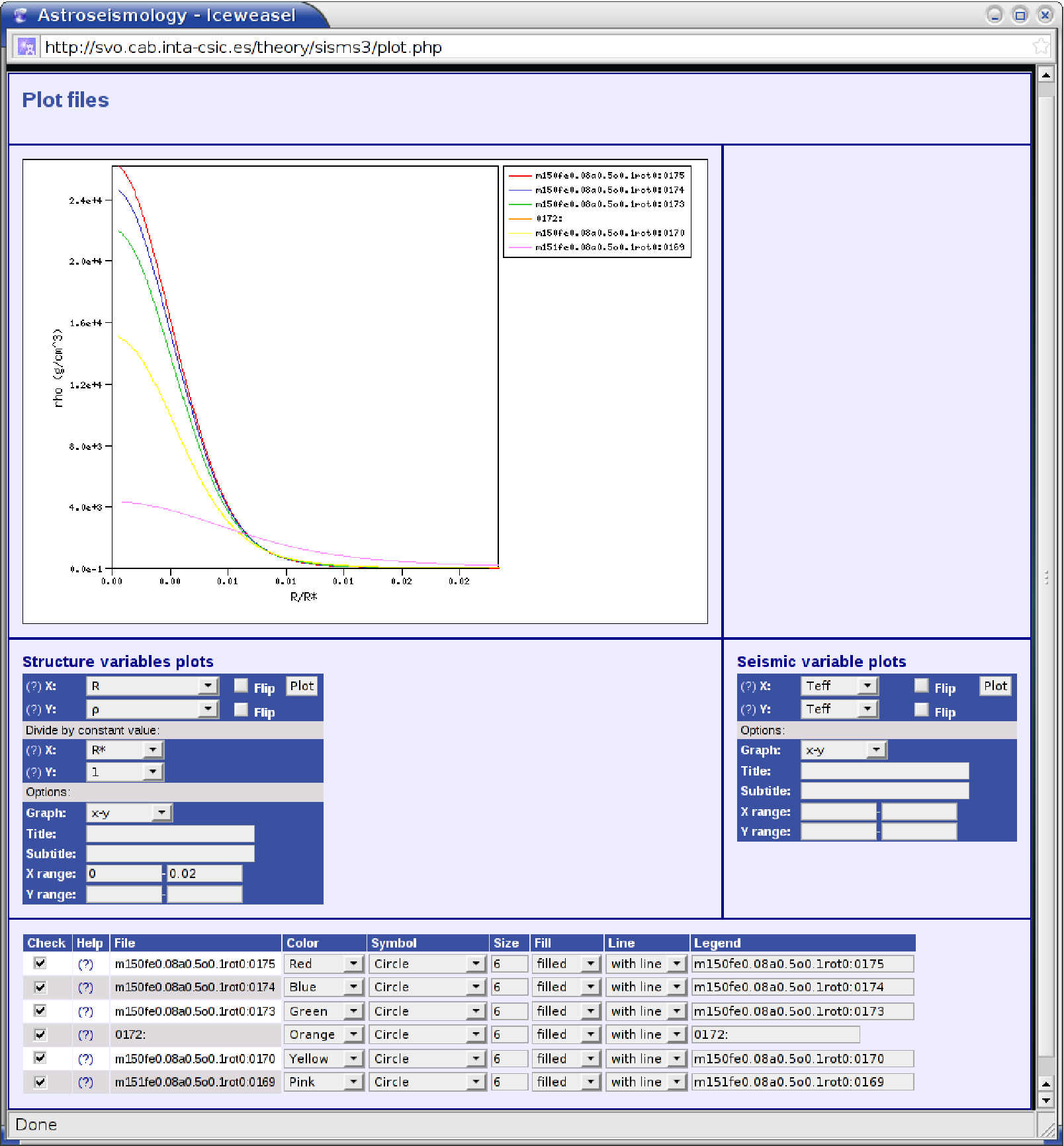This screenshot has height=1146, width=1064.
Task: Open the Structure Y variable dropdown (ρ)
Action: coord(152,709)
